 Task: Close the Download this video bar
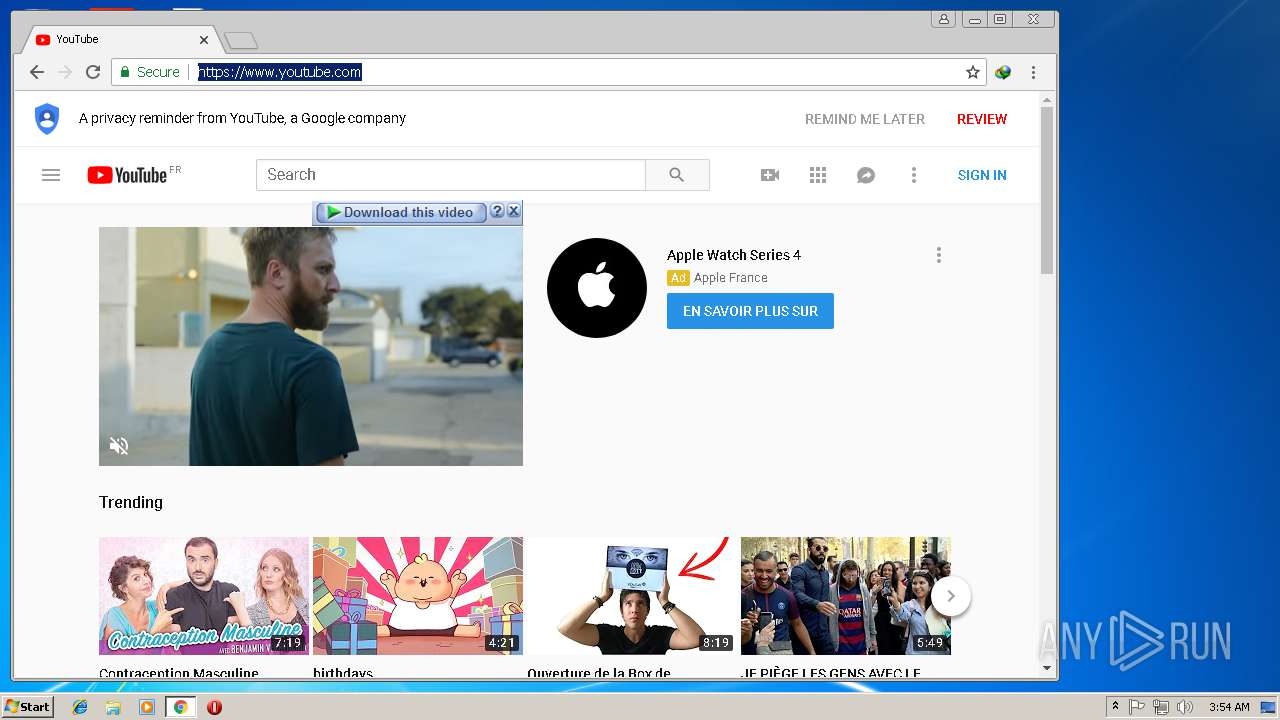click(x=513, y=211)
